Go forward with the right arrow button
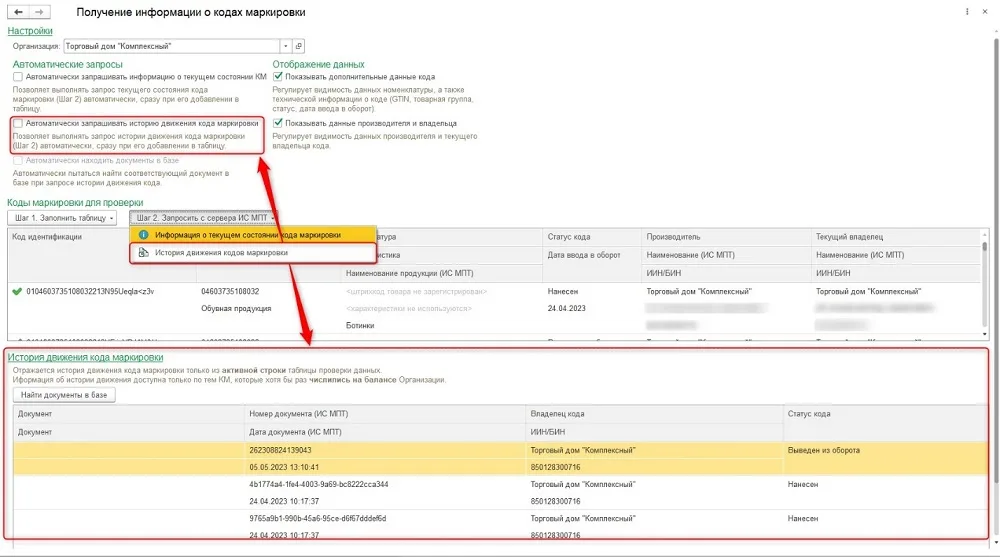Image resolution: width=1000 pixels, height=557 pixels. [40, 12]
